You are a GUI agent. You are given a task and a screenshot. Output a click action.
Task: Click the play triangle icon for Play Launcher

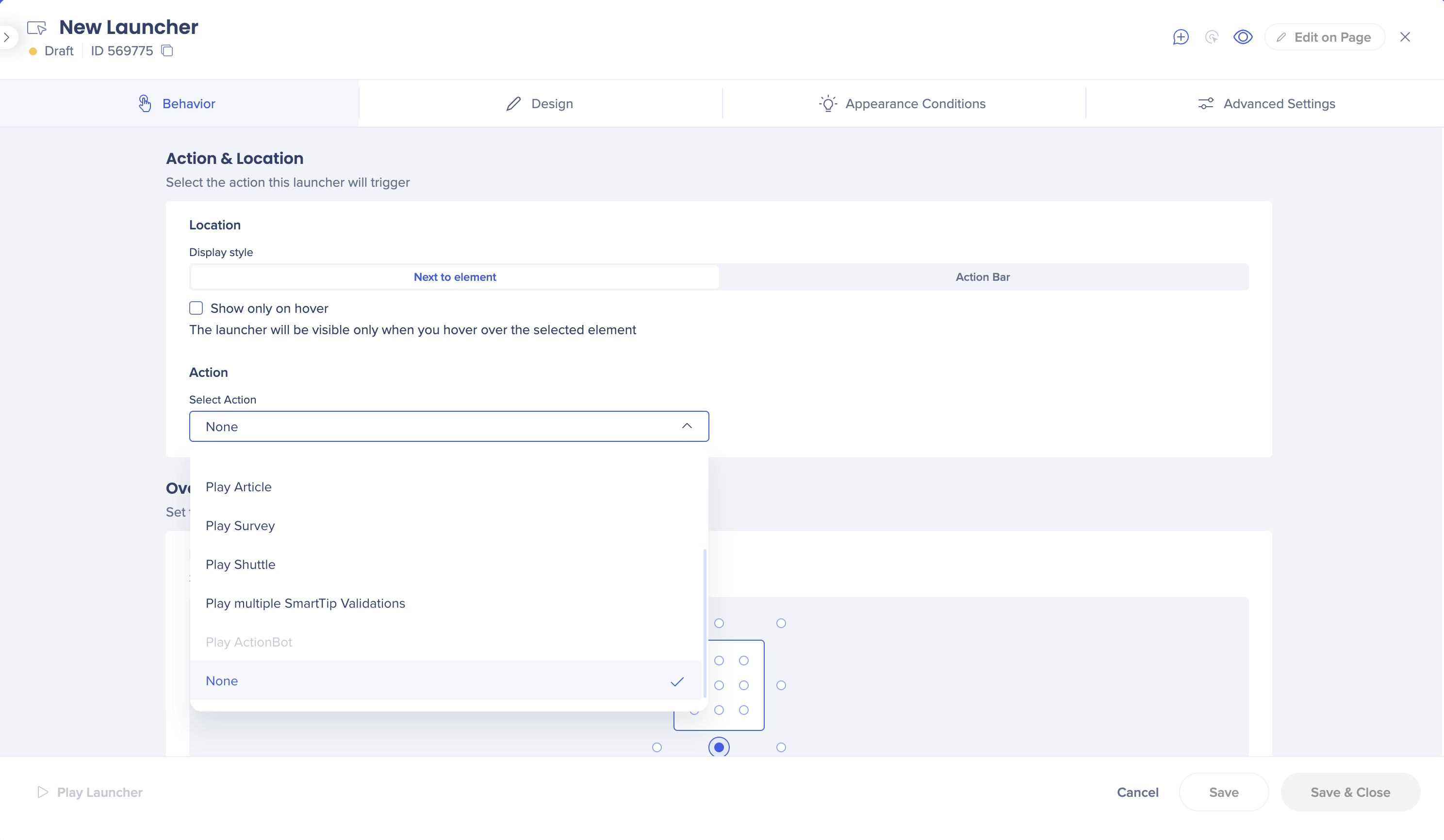pyautogui.click(x=42, y=792)
